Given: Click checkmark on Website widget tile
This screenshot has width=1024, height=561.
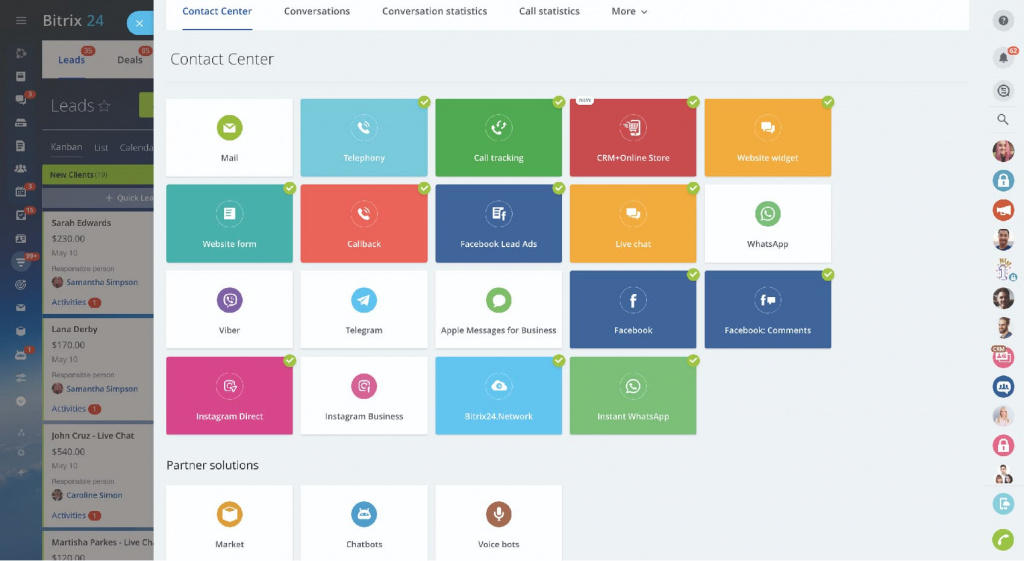Looking at the screenshot, I should [828, 102].
